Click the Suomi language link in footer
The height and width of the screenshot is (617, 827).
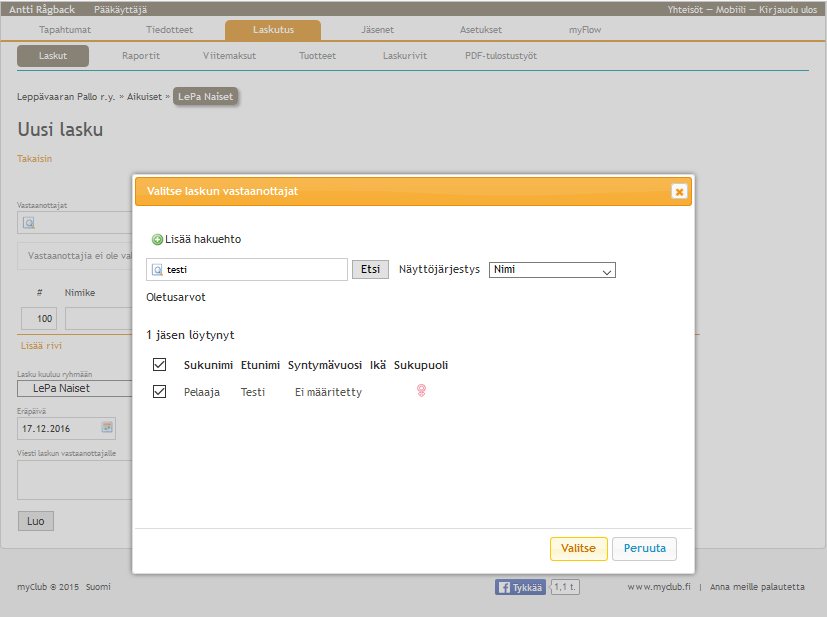(98, 587)
